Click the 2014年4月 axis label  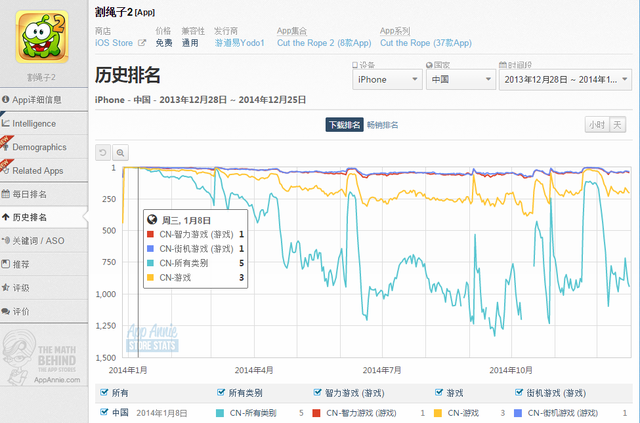pos(254,370)
